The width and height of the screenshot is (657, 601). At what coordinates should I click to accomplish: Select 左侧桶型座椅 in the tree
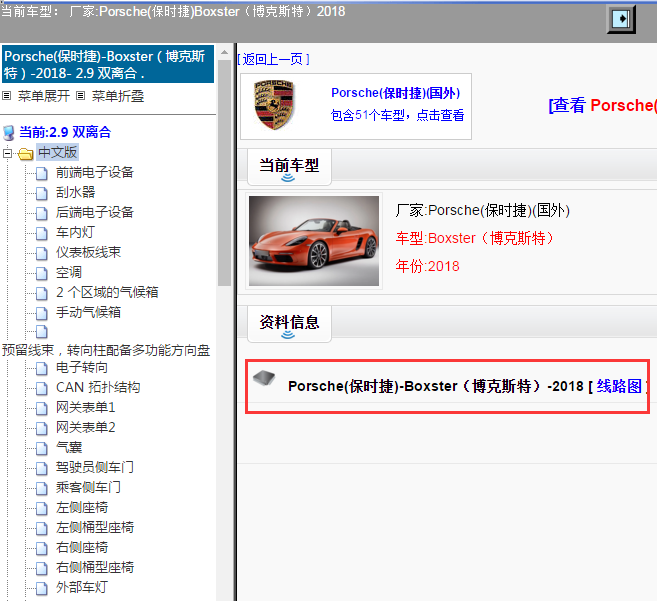95,527
